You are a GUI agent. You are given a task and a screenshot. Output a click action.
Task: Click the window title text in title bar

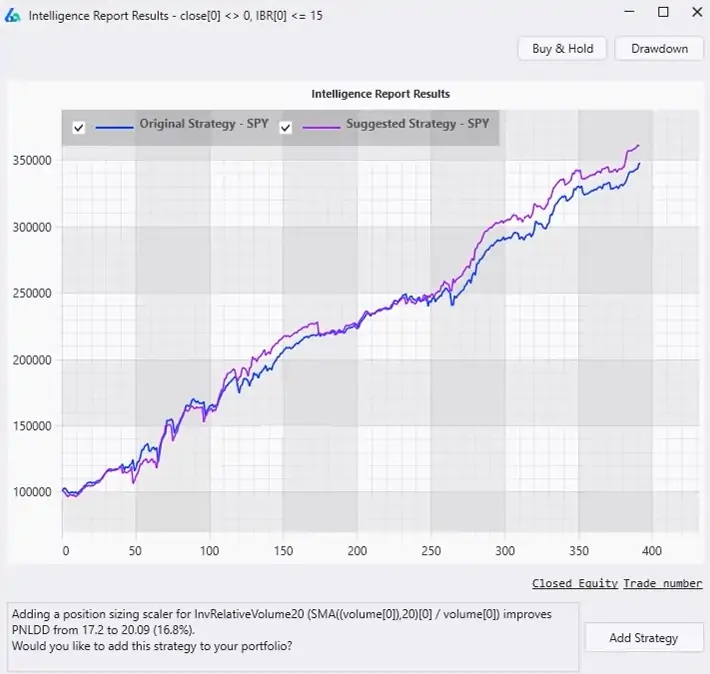click(x=176, y=15)
